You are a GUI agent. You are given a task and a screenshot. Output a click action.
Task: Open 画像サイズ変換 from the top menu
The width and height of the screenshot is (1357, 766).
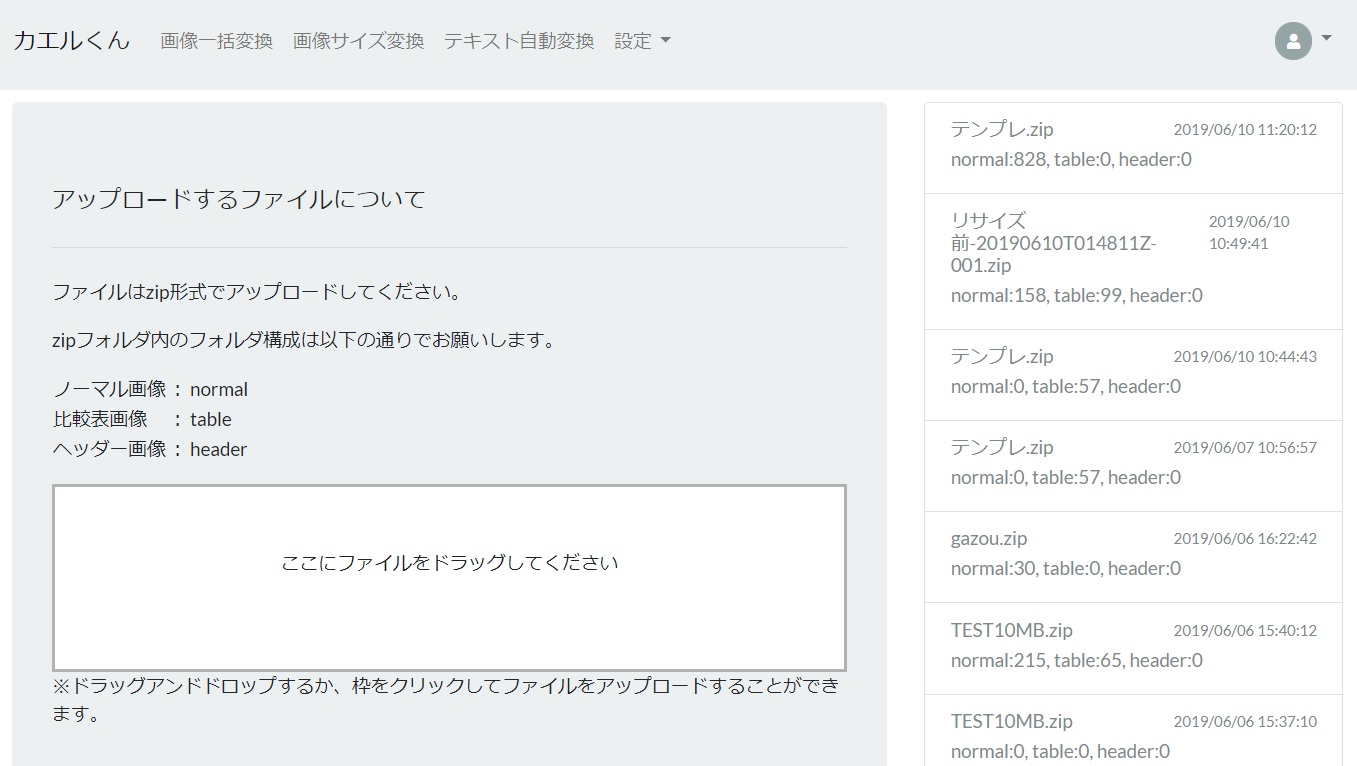pos(357,41)
